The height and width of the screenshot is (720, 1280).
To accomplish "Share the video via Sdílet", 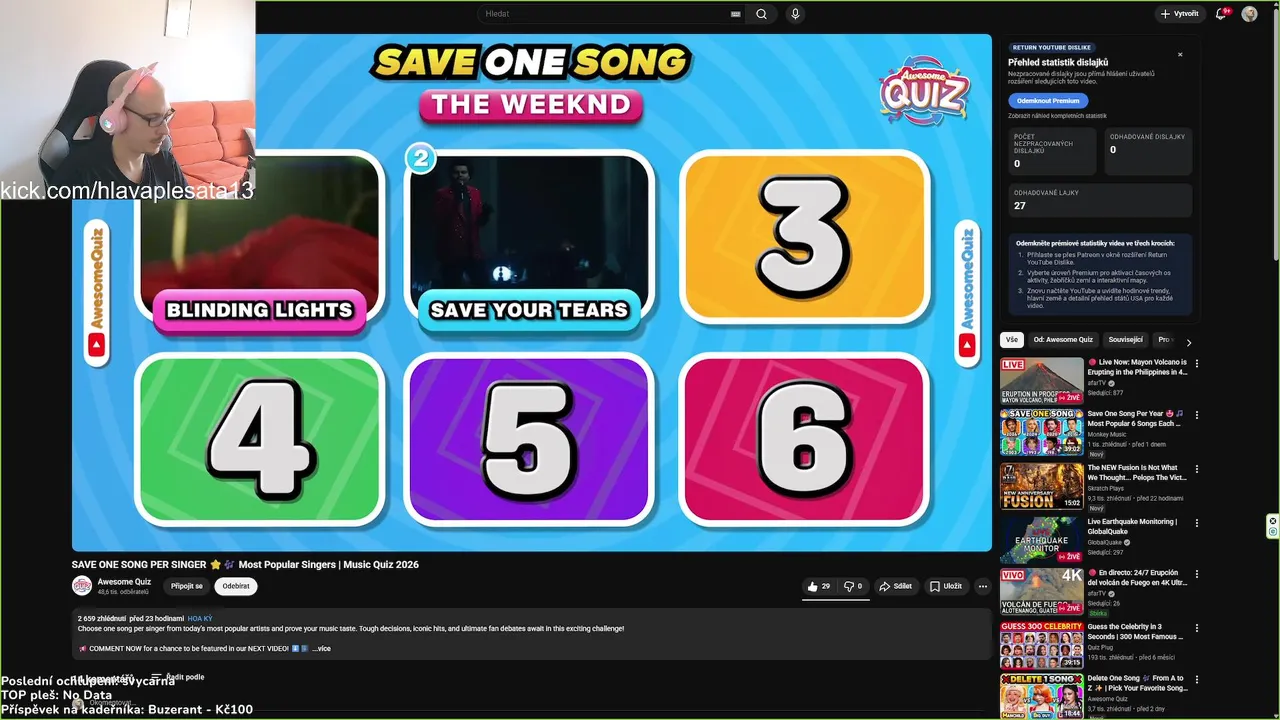I will [895, 586].
